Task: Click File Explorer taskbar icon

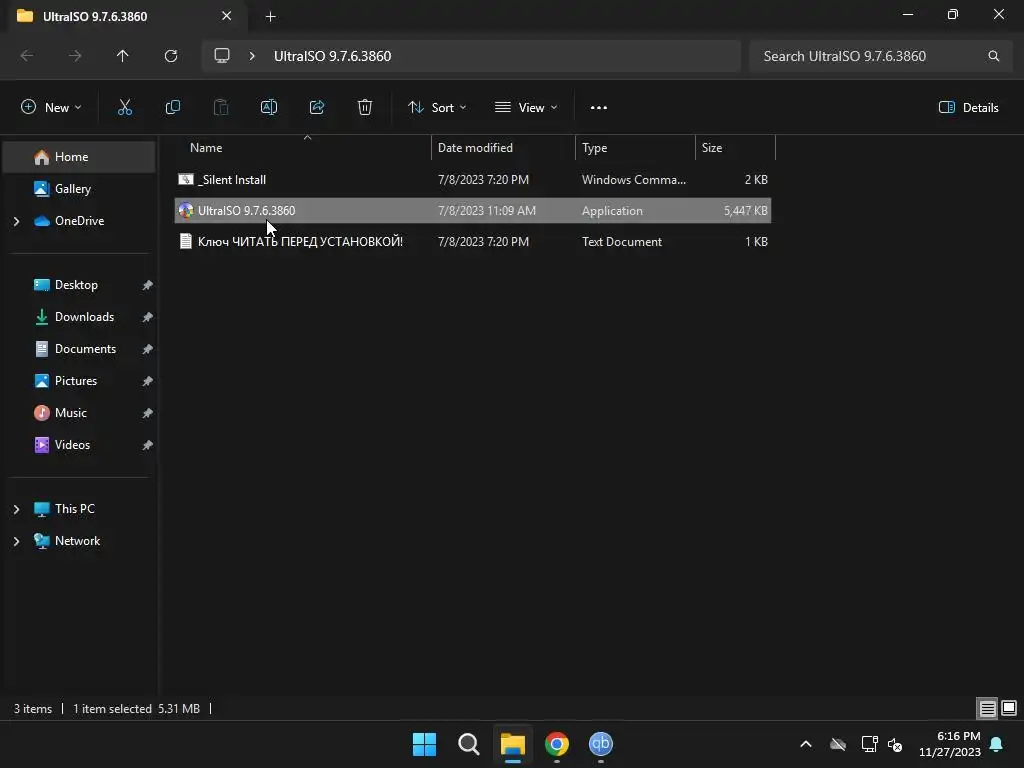Action: coord(513,744)
